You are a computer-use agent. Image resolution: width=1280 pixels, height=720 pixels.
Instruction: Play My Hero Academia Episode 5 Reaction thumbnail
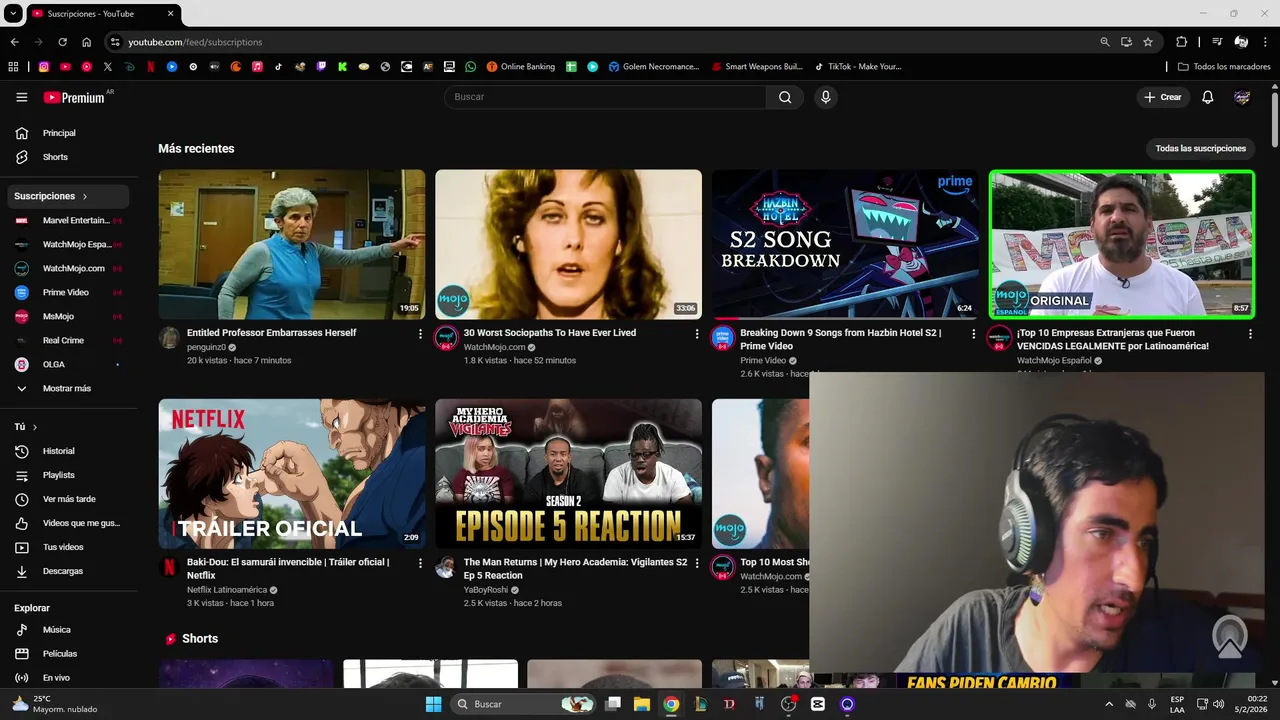click(x=568, y=474)
